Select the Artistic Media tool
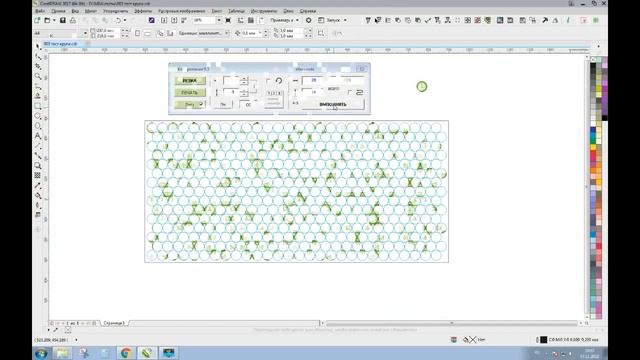The height and width of the screenshot is (360, 640). 38,96
